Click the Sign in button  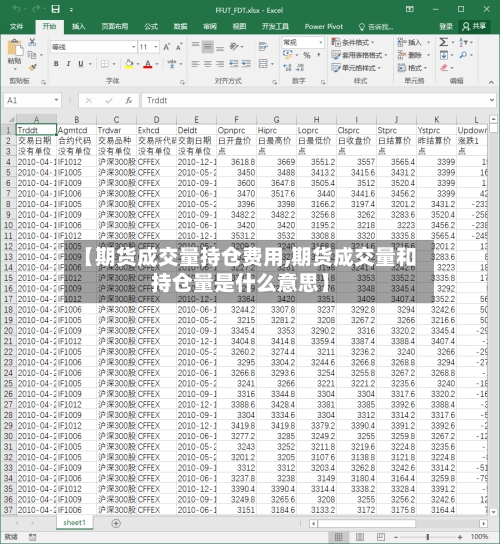point(446,26)
